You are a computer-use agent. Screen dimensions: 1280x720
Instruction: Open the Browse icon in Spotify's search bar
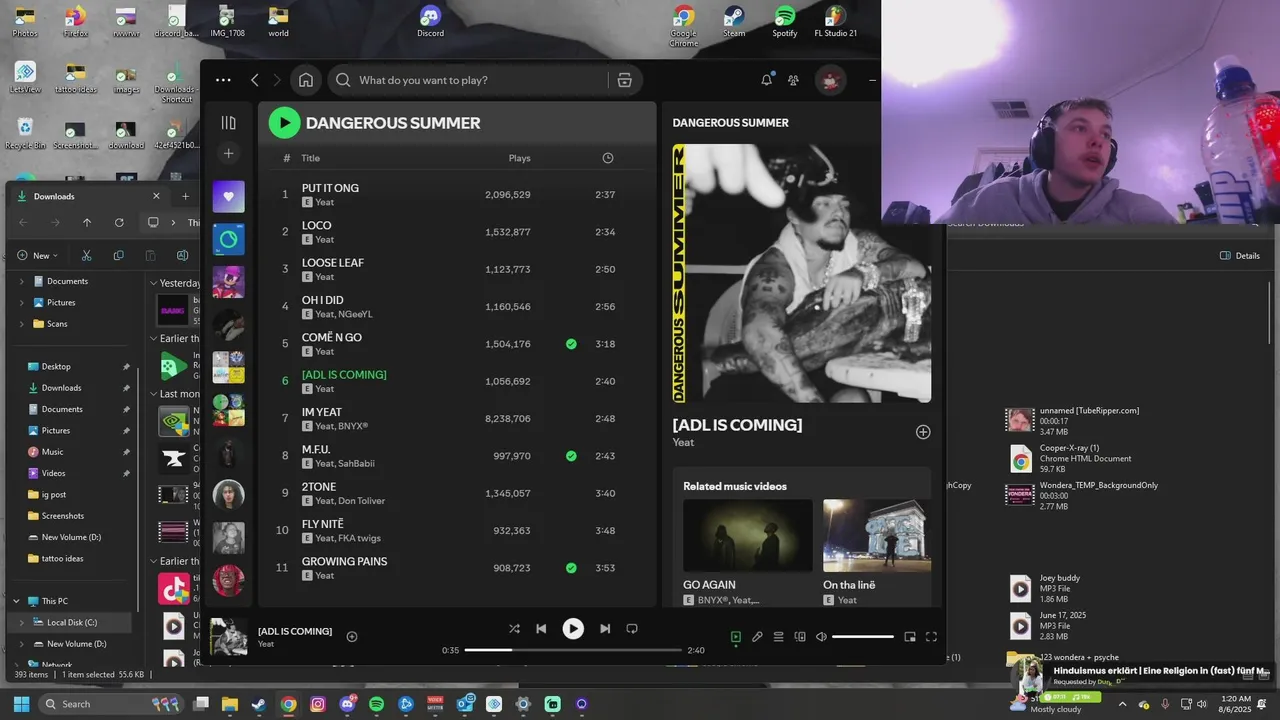[x=625, y=80]
